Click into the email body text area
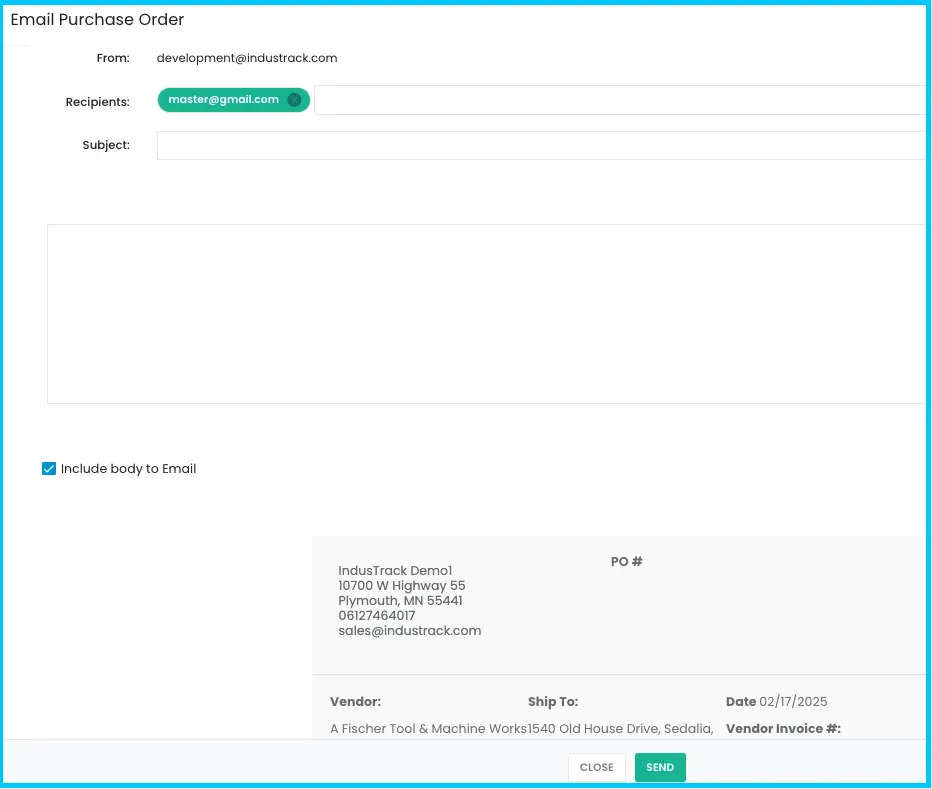The height and width of the screenshot is (789, 932). tap(486, 314)
